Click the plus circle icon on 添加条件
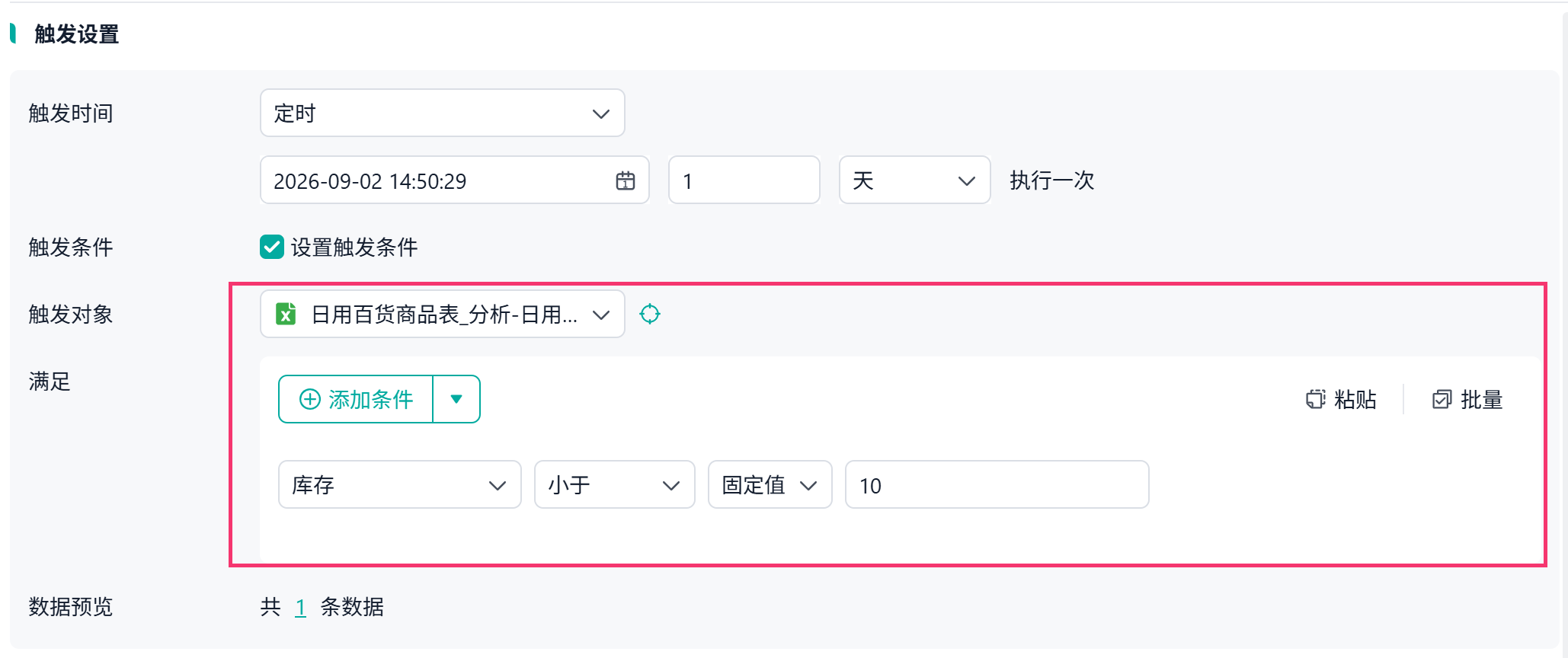The image size is (1568, 658). click(x=310, y=399)
